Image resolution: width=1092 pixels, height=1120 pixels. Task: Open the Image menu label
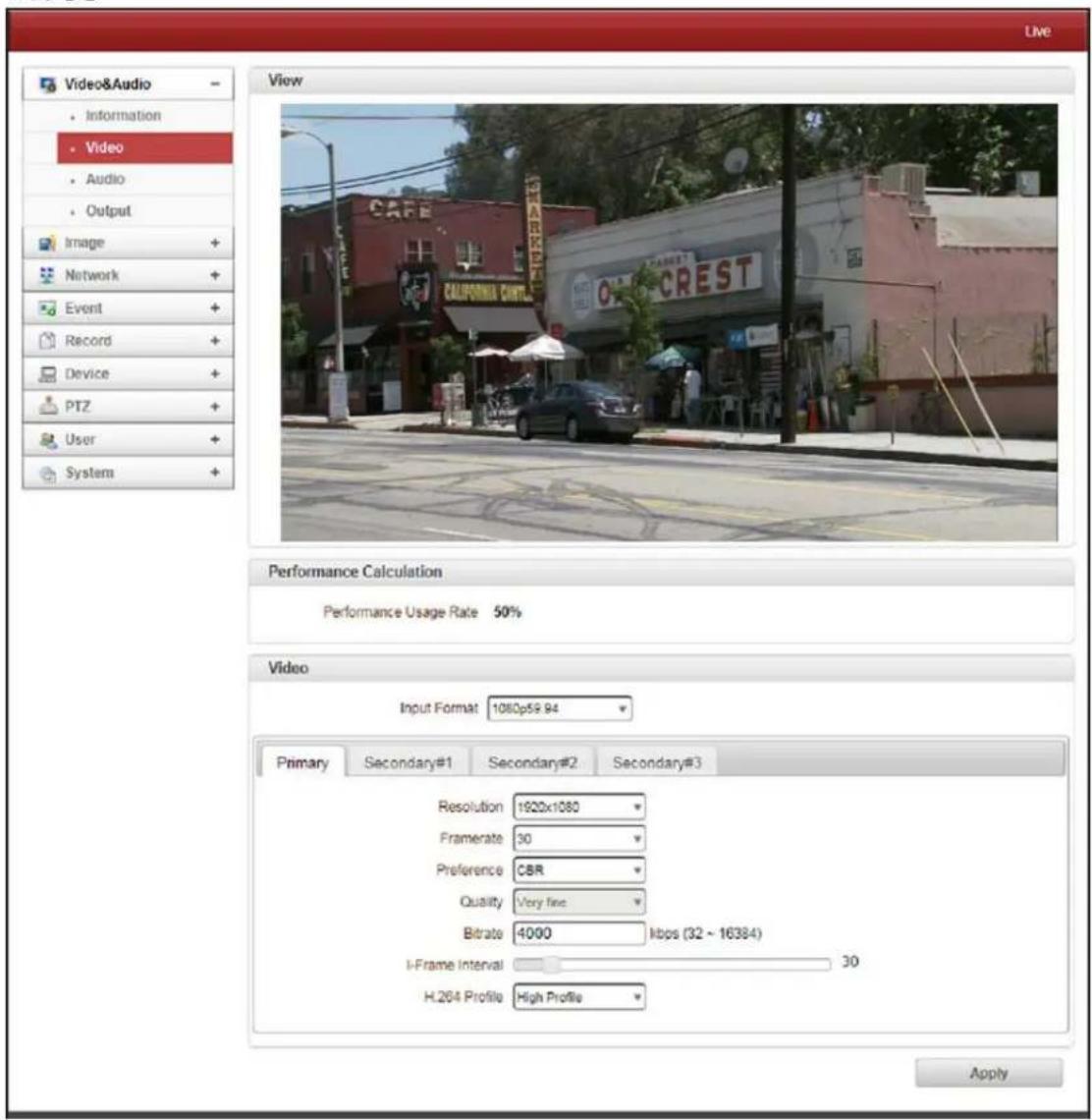point(85,244)
